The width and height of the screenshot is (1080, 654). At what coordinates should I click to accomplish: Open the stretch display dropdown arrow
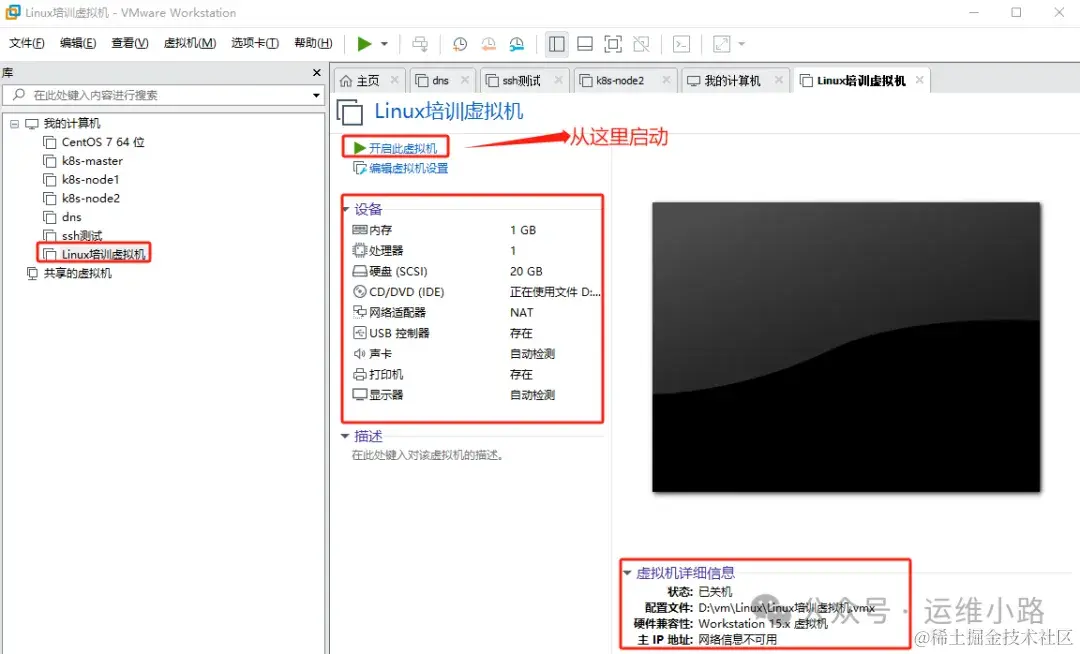click(742, 44)
